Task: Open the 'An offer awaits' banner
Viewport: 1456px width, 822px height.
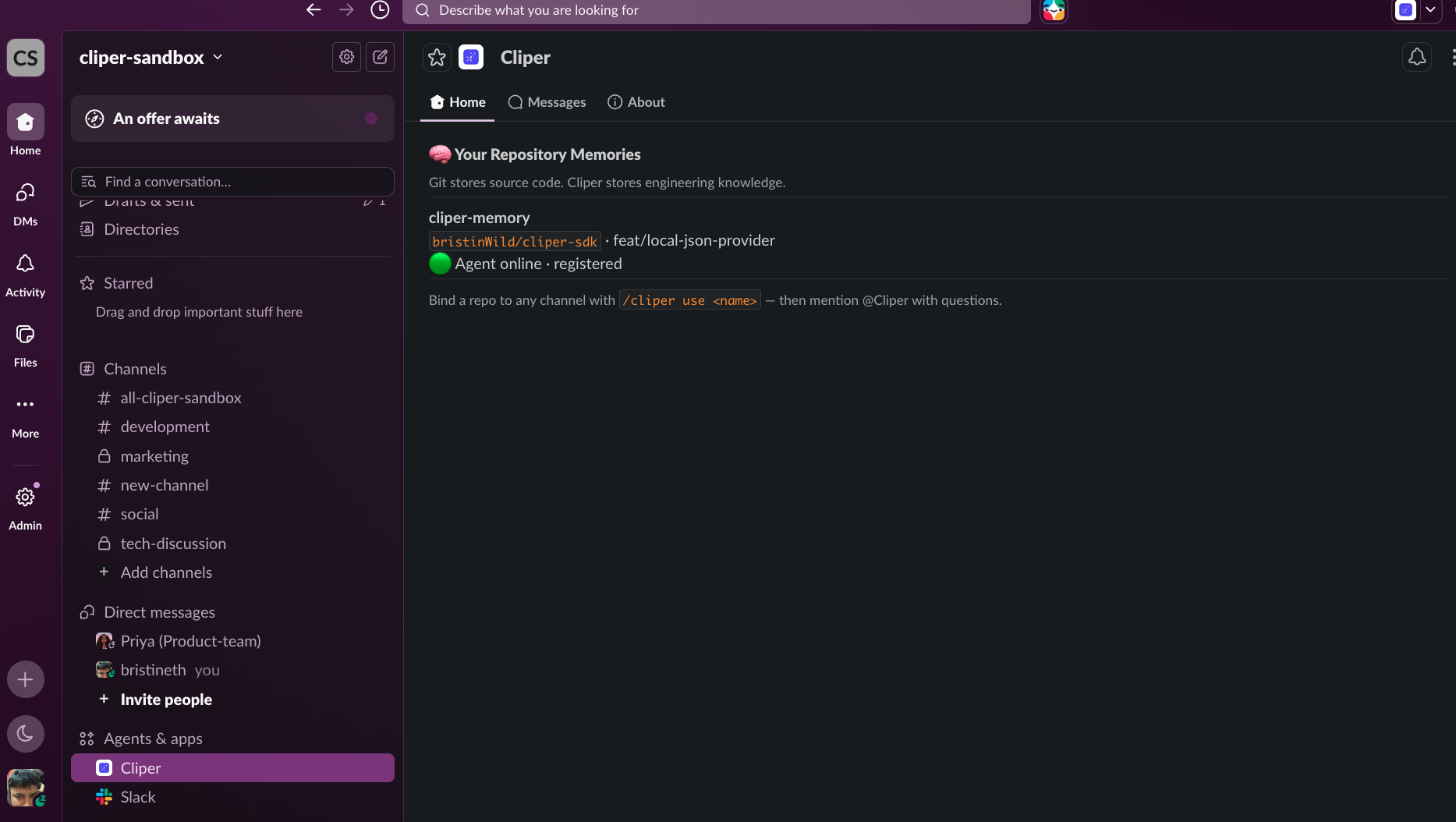Action: pos(232,119)
